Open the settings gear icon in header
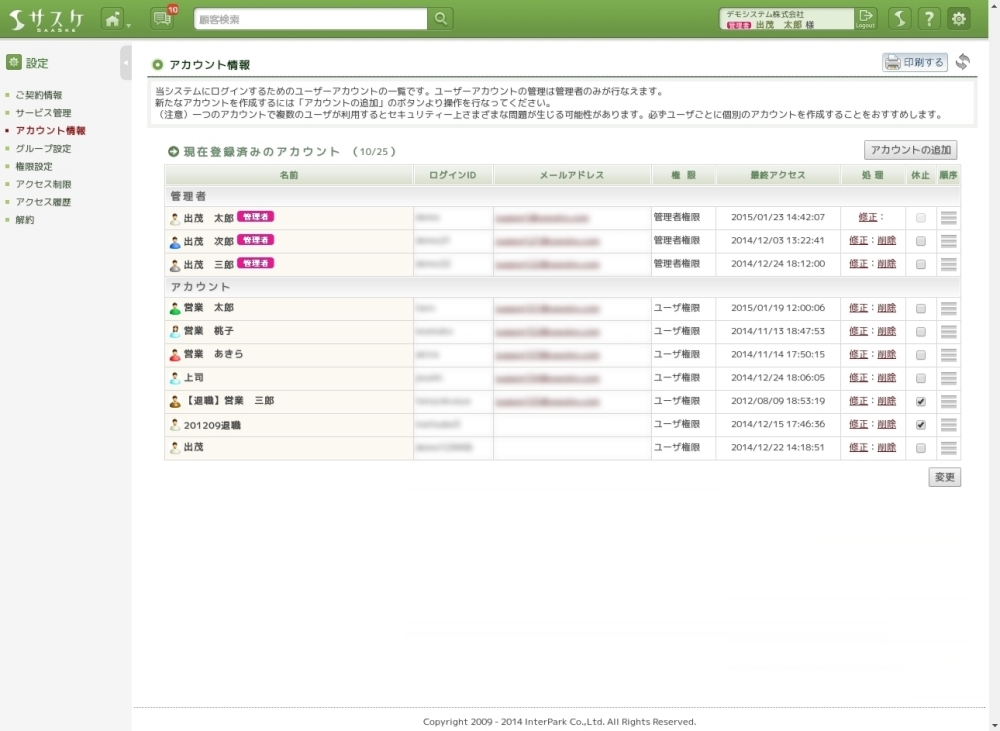This screenshot has width=1000, height=731. (959, 19)
